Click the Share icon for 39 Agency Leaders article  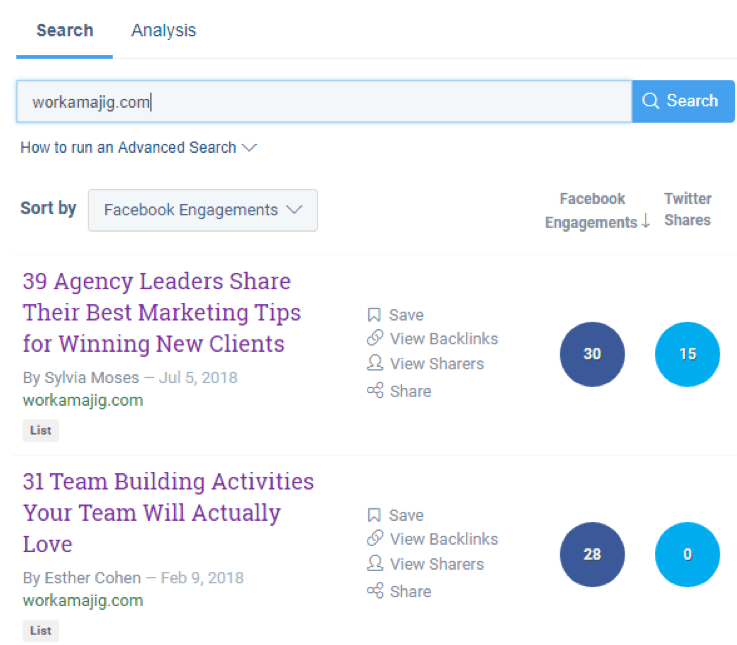[x=375, y=391]
